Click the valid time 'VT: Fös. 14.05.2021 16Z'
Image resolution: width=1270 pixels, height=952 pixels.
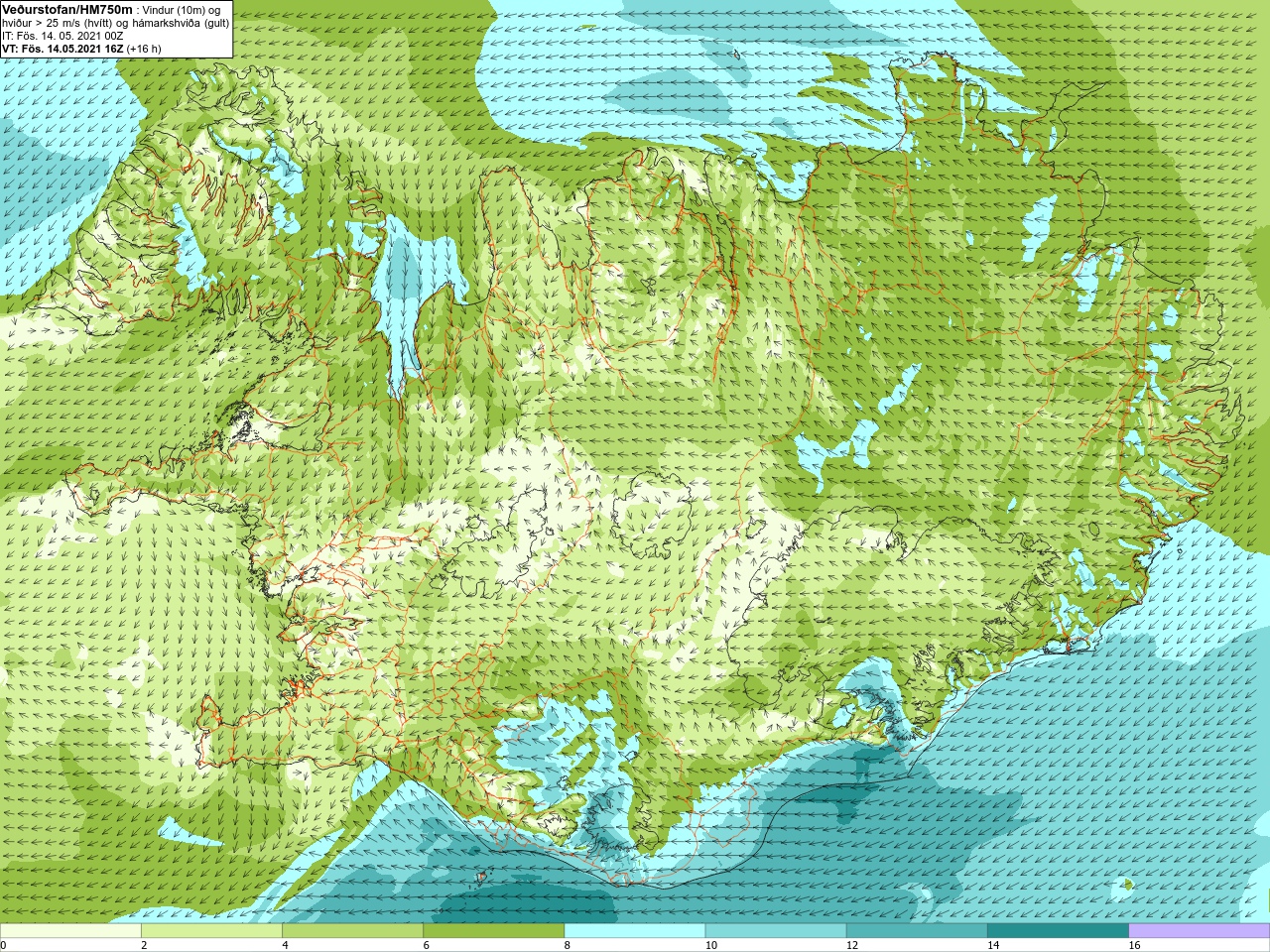point(63,49)
